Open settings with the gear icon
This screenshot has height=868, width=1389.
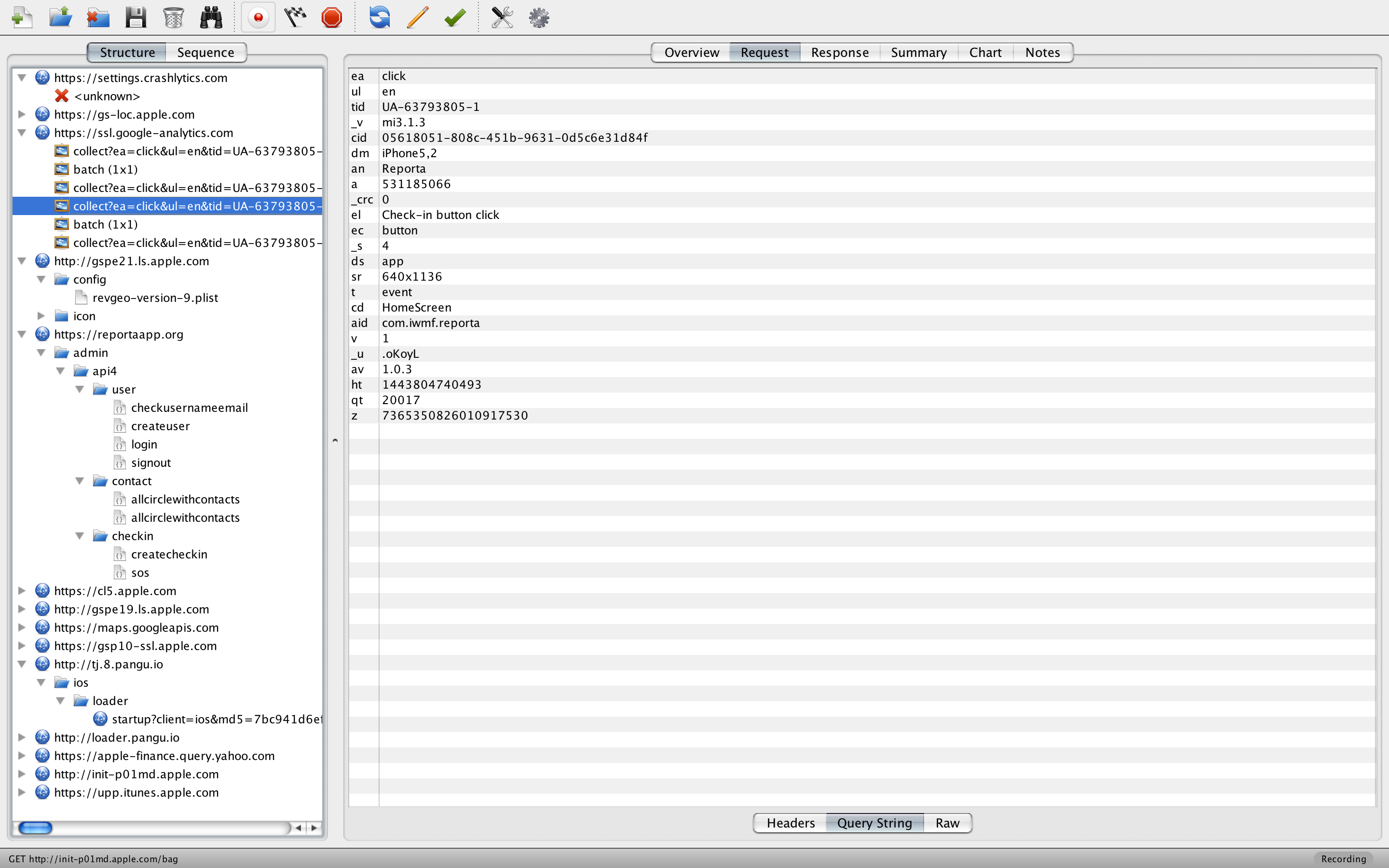539,17
